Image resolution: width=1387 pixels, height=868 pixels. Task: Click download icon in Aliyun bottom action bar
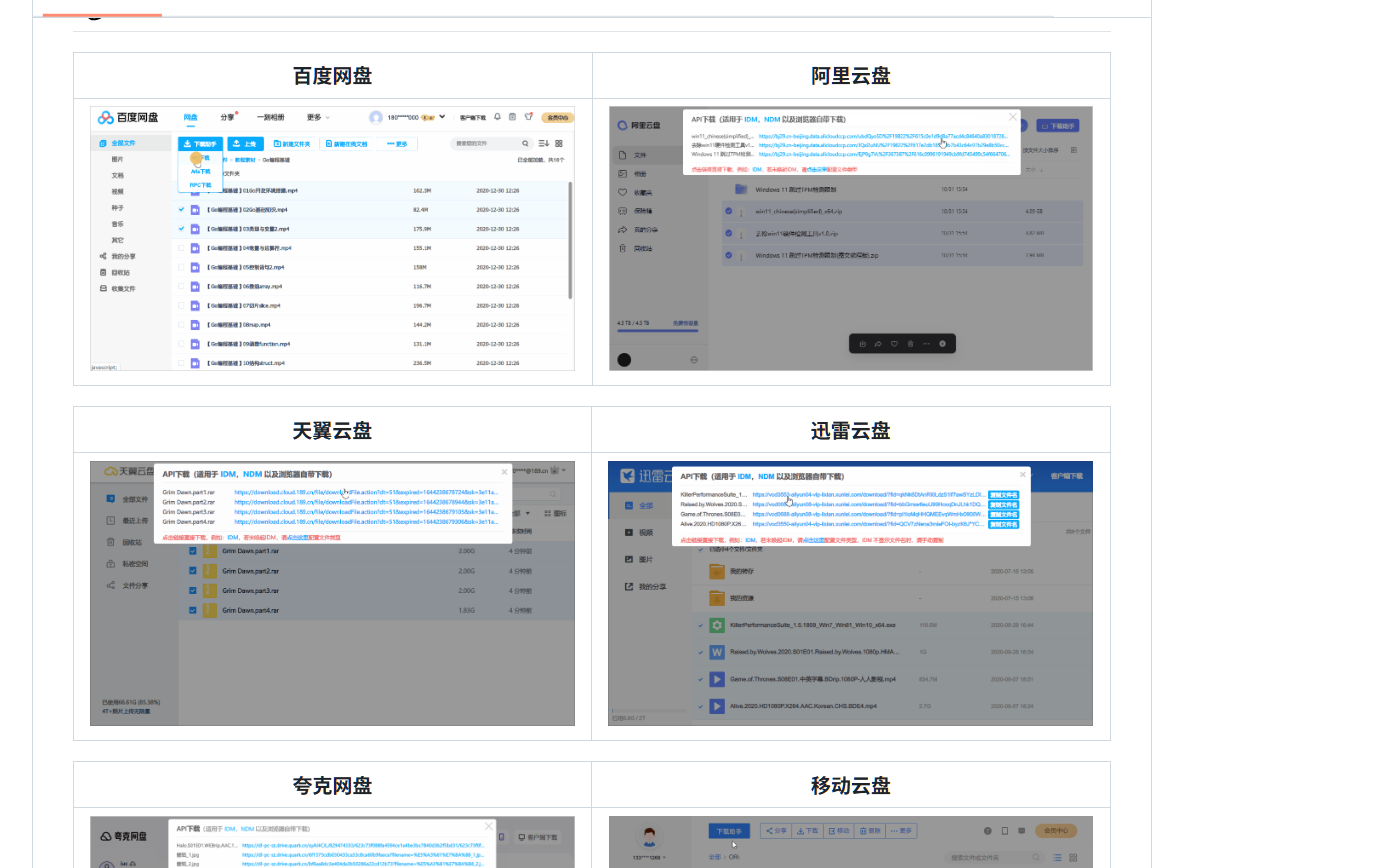(x=862, y=344)
